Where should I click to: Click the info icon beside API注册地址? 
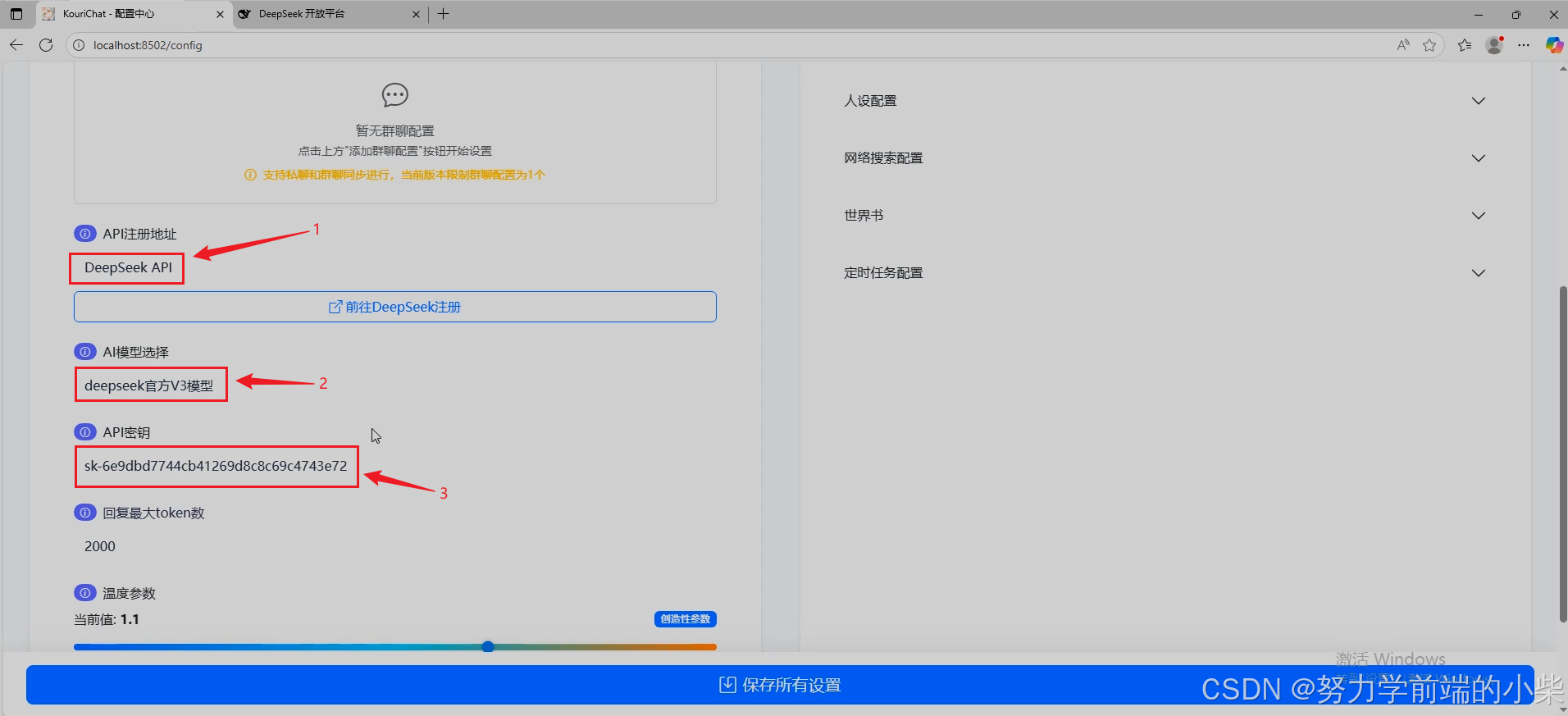pyautogui.click(x=84, y=234)
